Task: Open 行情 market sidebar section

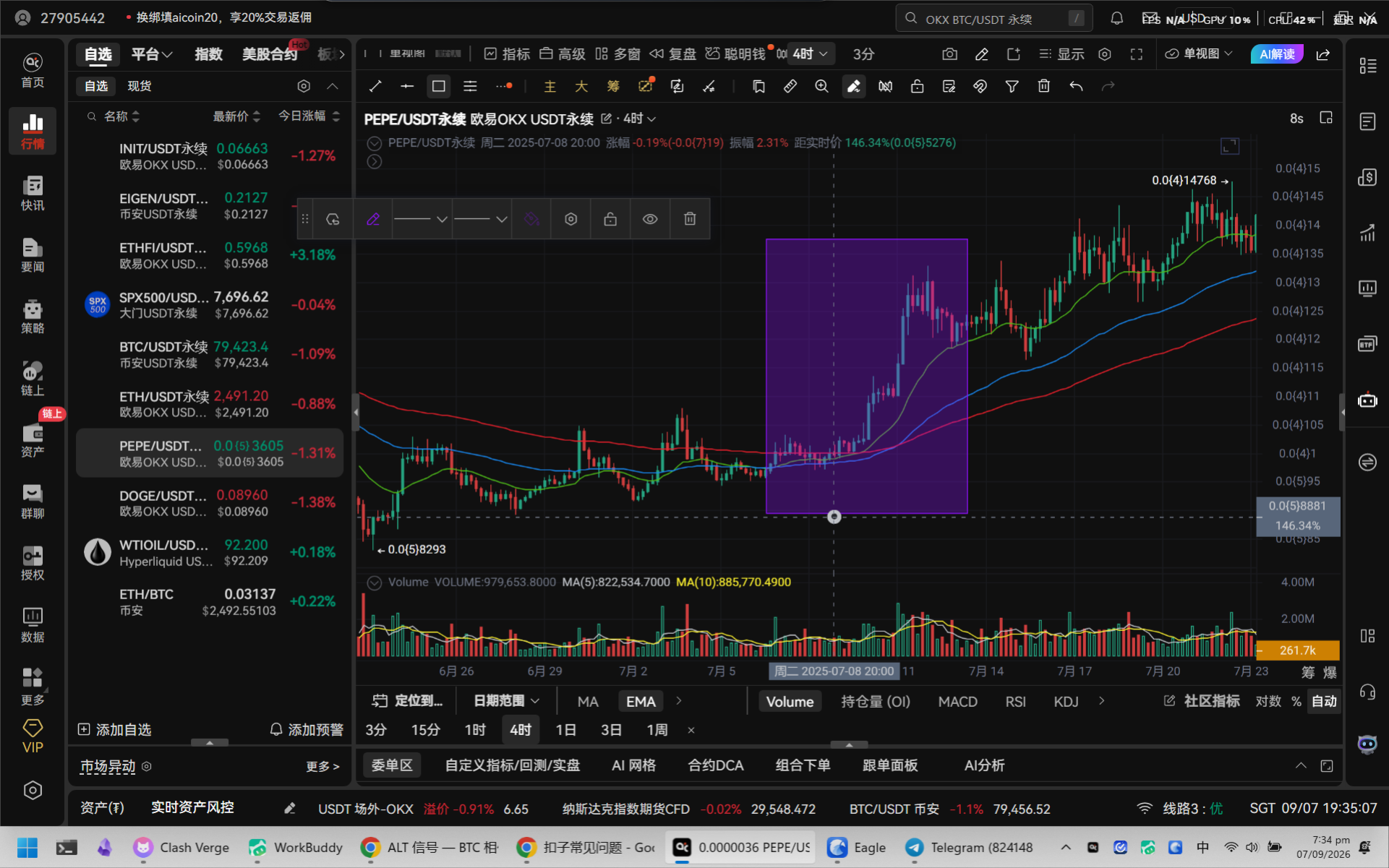Action: coord(33,131)
